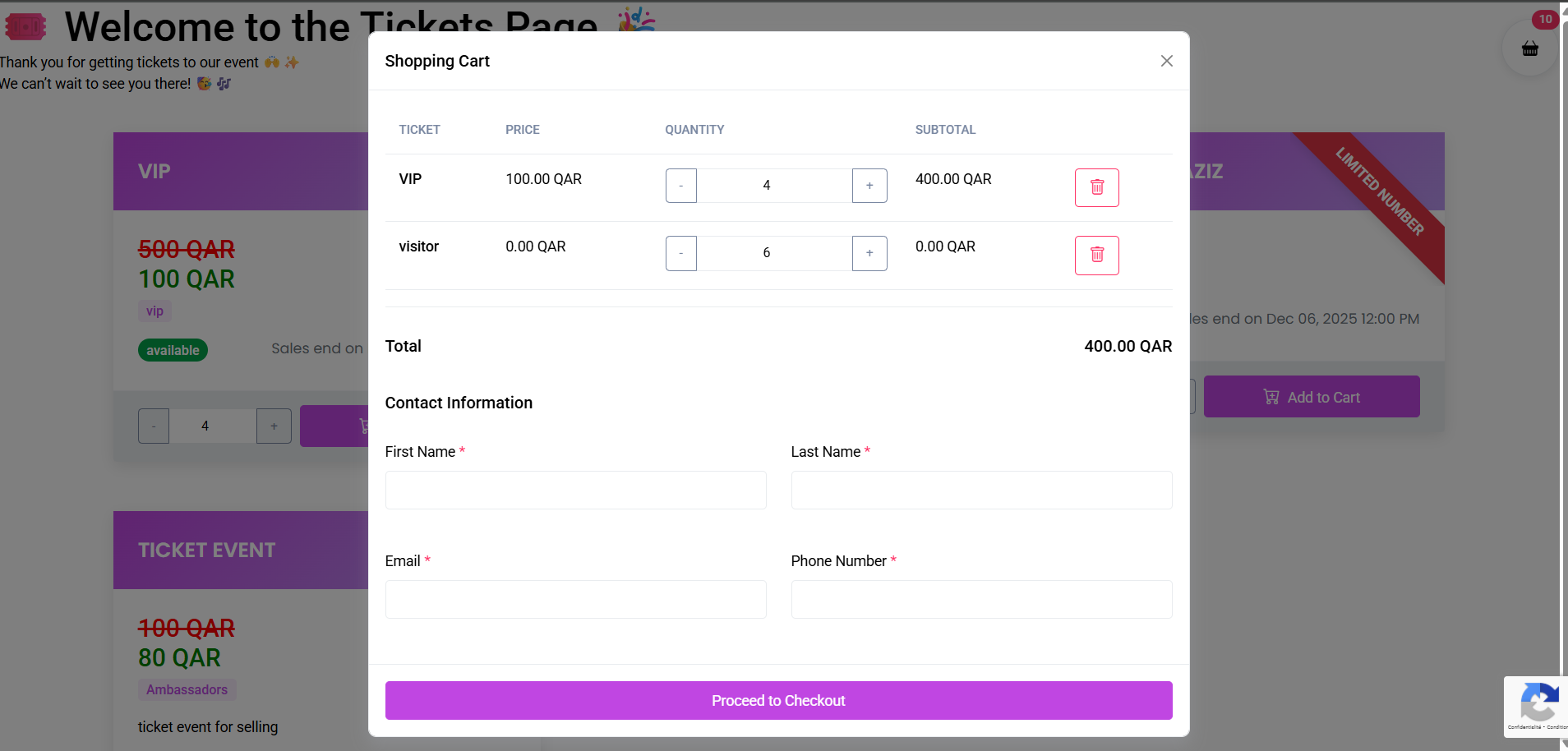Viewport: 1568px width, 751px height.
Task: Decrease the visitor ticket quantity with the minus button
Action: click(x=680, y=253)
